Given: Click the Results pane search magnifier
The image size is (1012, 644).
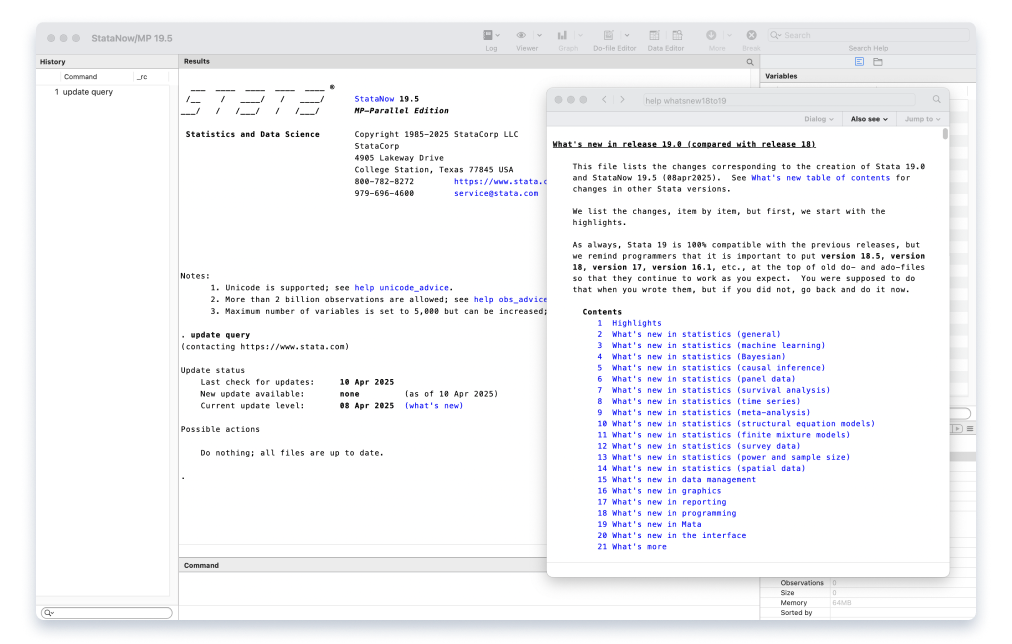Looking at the screenshot, I should click(750, 62).
